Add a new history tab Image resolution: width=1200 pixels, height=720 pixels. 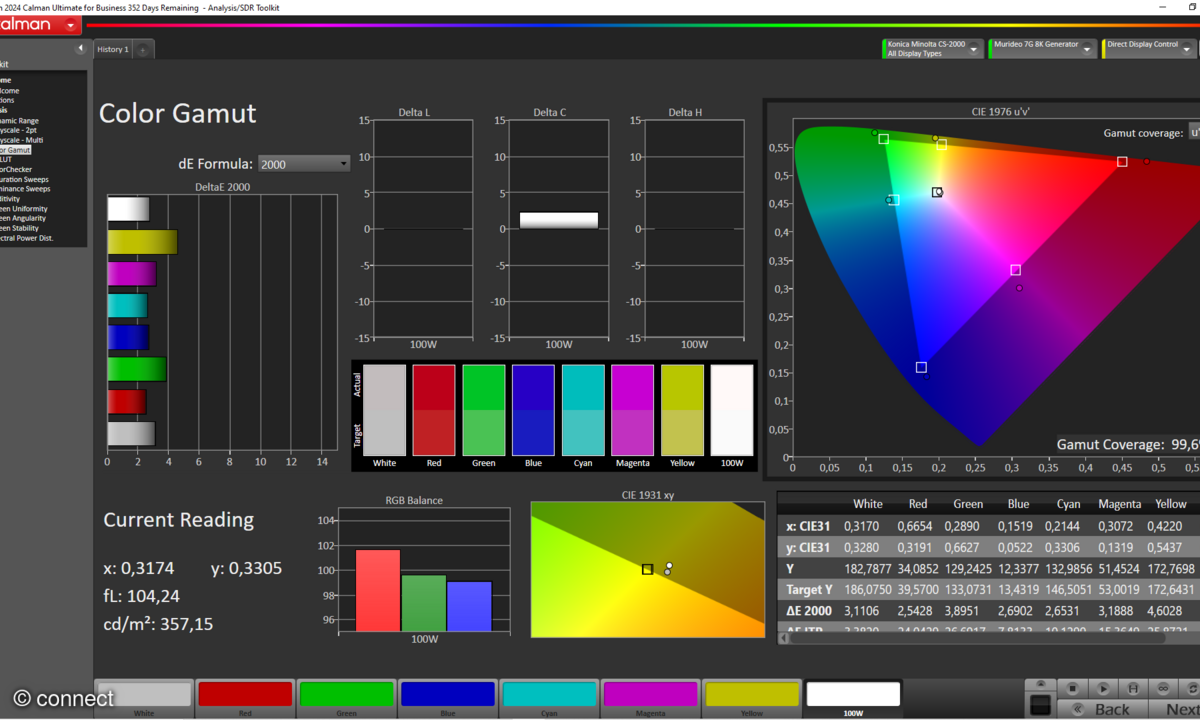pos(143,50)
